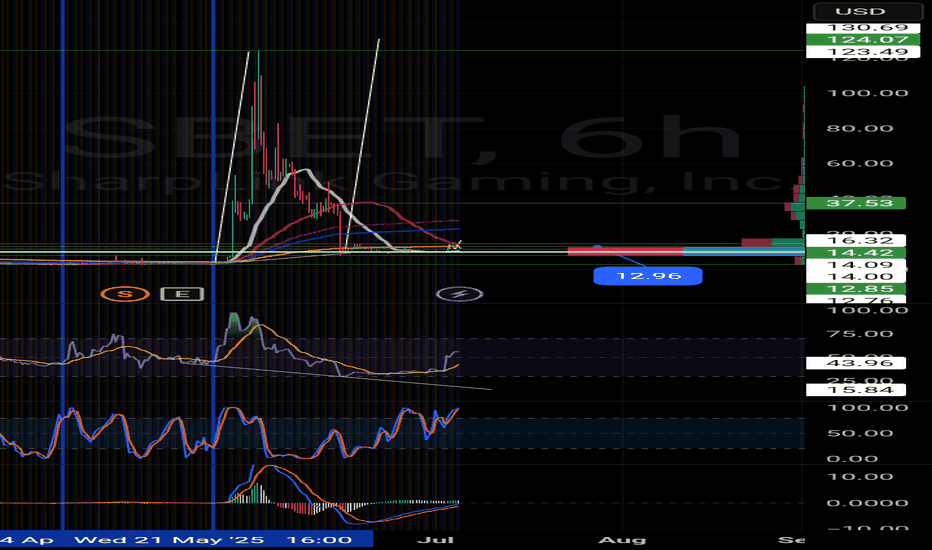Click the green 12.85 price label
This screenshot has width=932, height=550.
click(x=856, y=289)
